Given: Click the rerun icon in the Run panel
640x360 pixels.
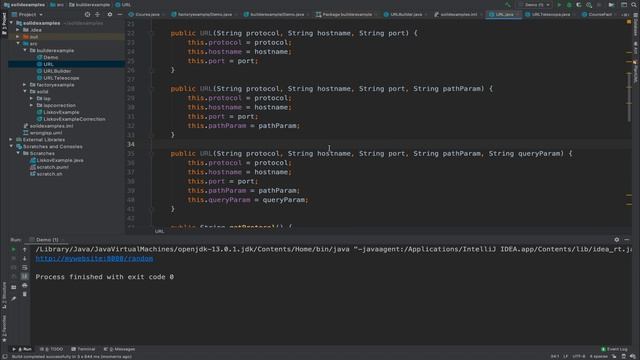Looking at the screenshot, I should (13, 249).
